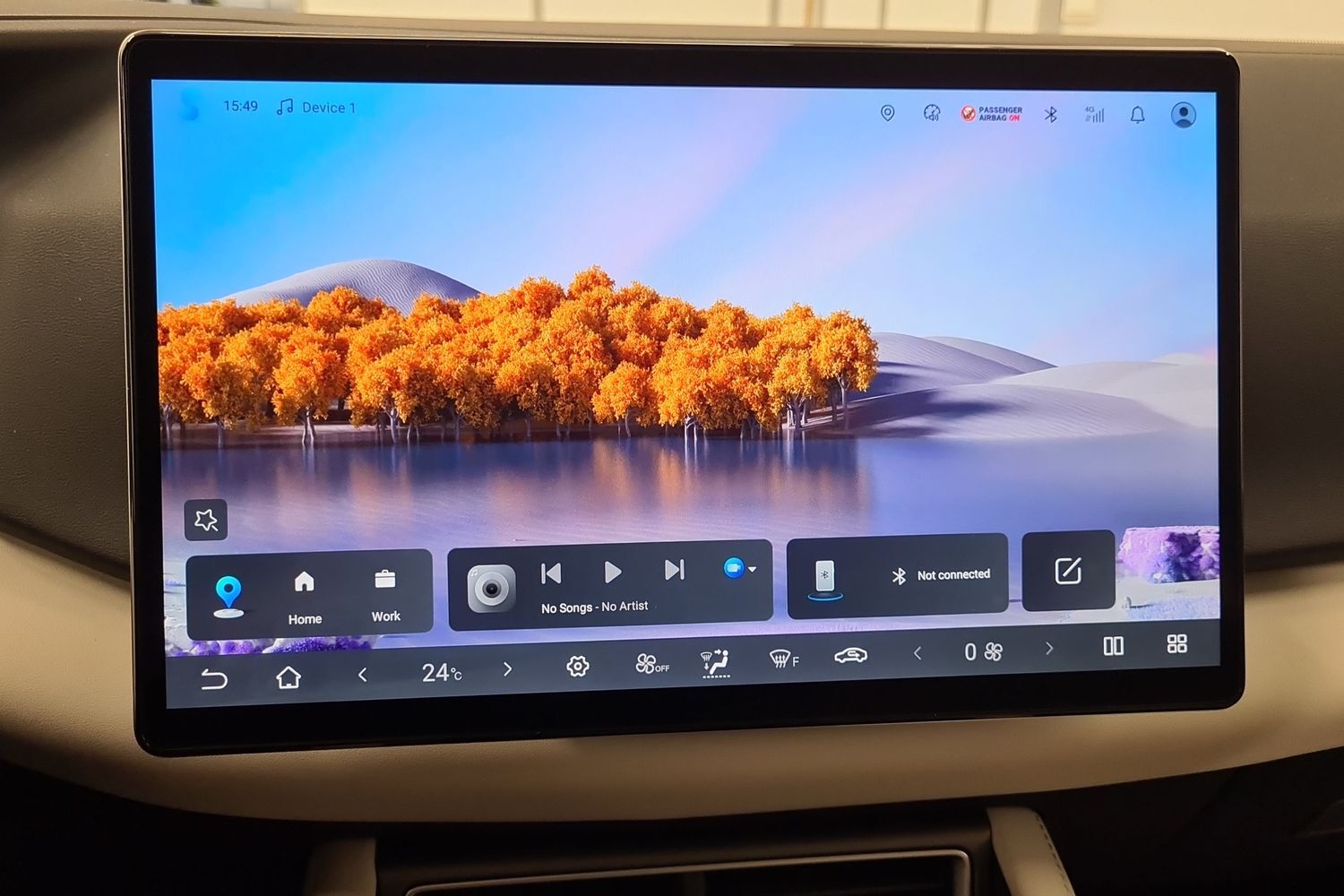Open the vehicle car settings icon
This screenshot has height=896, width=1344.
click(850, 656)
